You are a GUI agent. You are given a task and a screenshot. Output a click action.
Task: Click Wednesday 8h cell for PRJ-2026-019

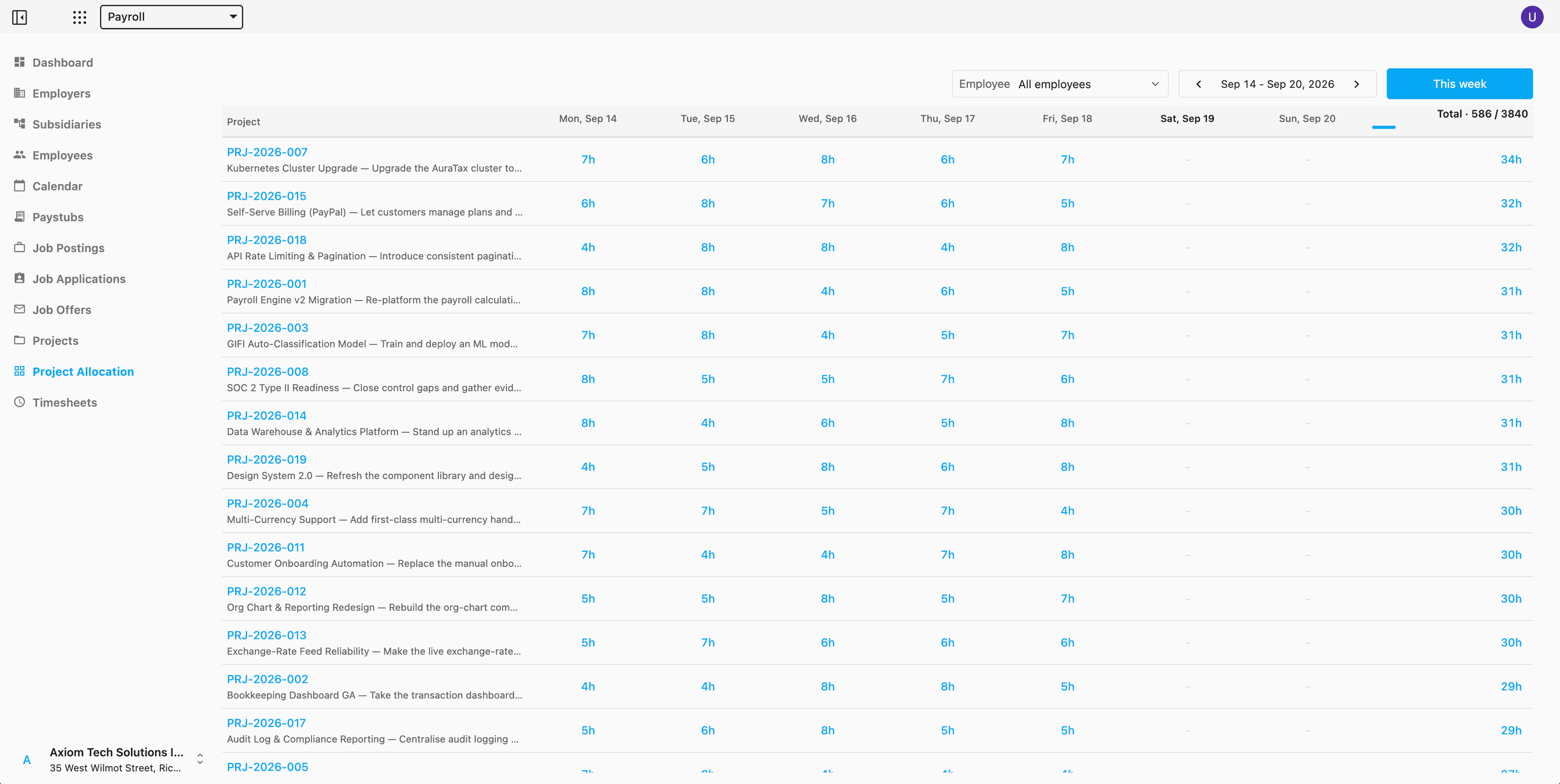(827, 467)
